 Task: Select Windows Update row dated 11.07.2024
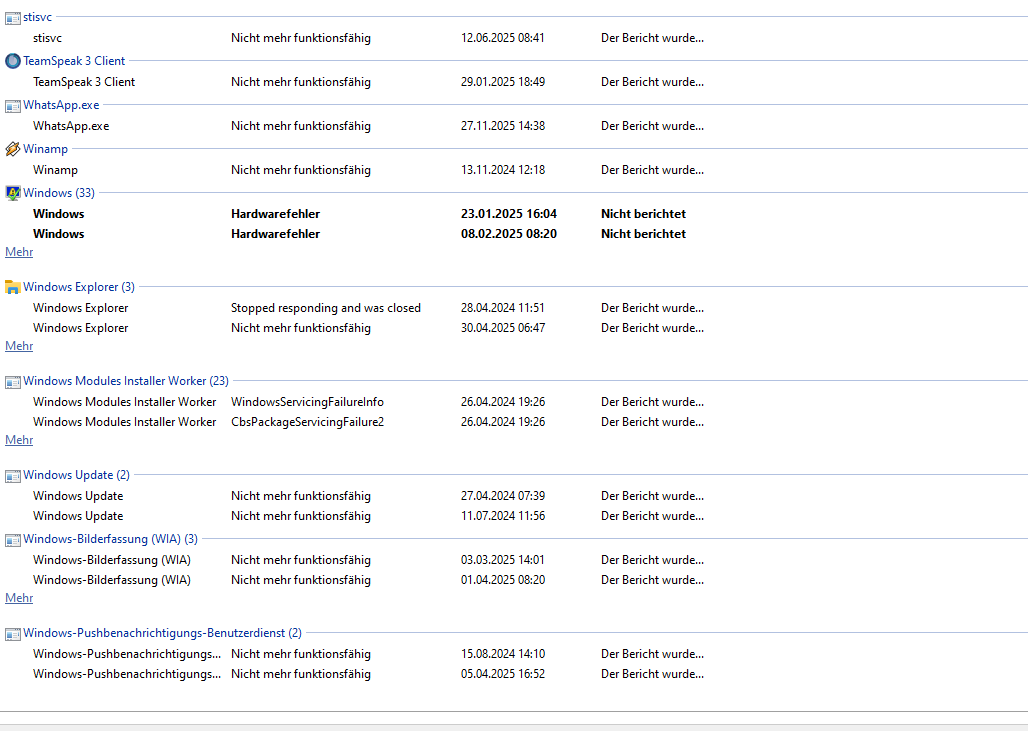(x=368, y=516)
